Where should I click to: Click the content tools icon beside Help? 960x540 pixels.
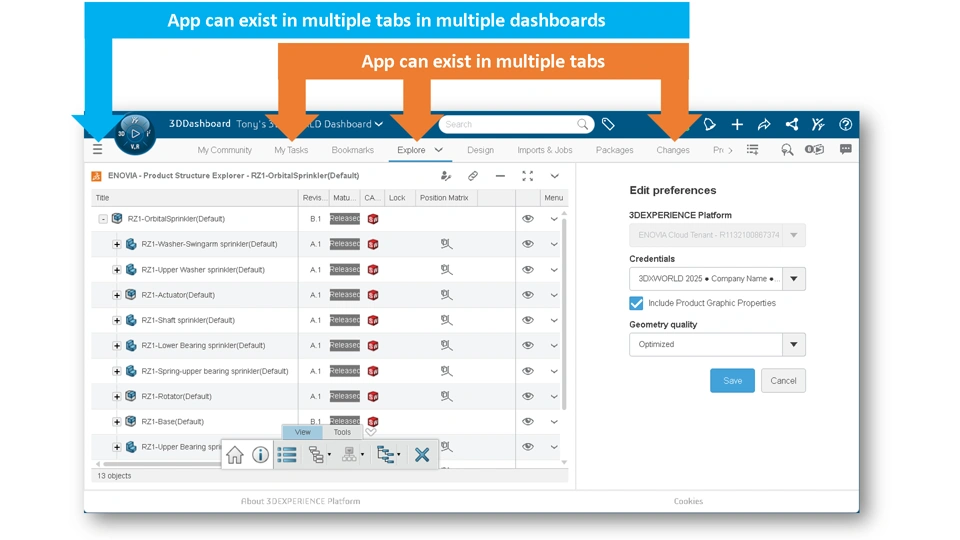[x=819, y=124]
